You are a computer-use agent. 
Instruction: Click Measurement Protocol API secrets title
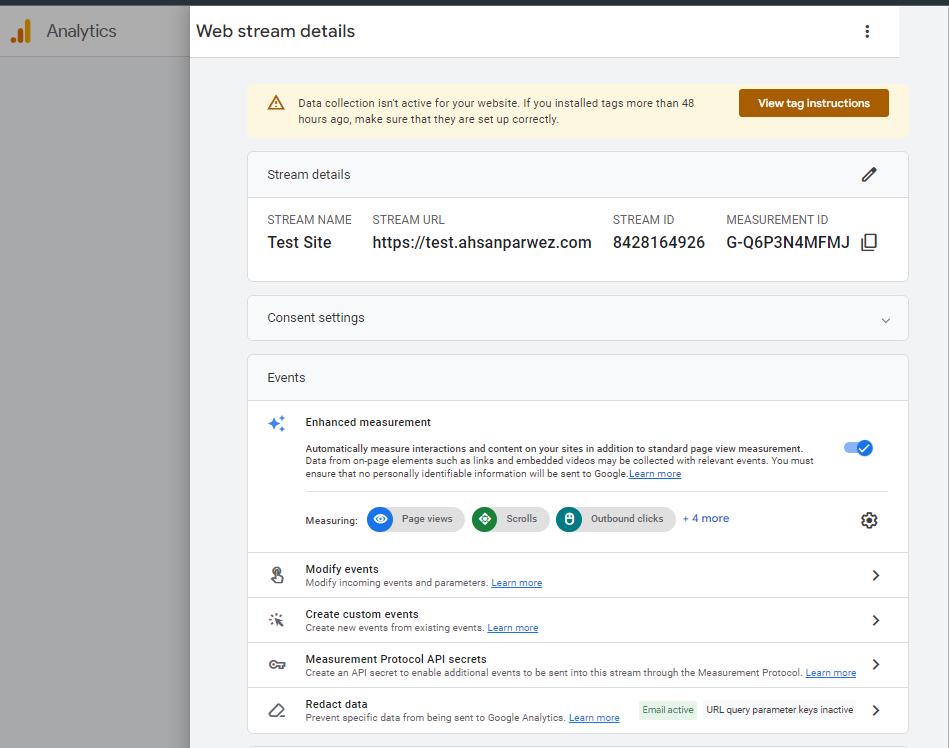point(396,659)
